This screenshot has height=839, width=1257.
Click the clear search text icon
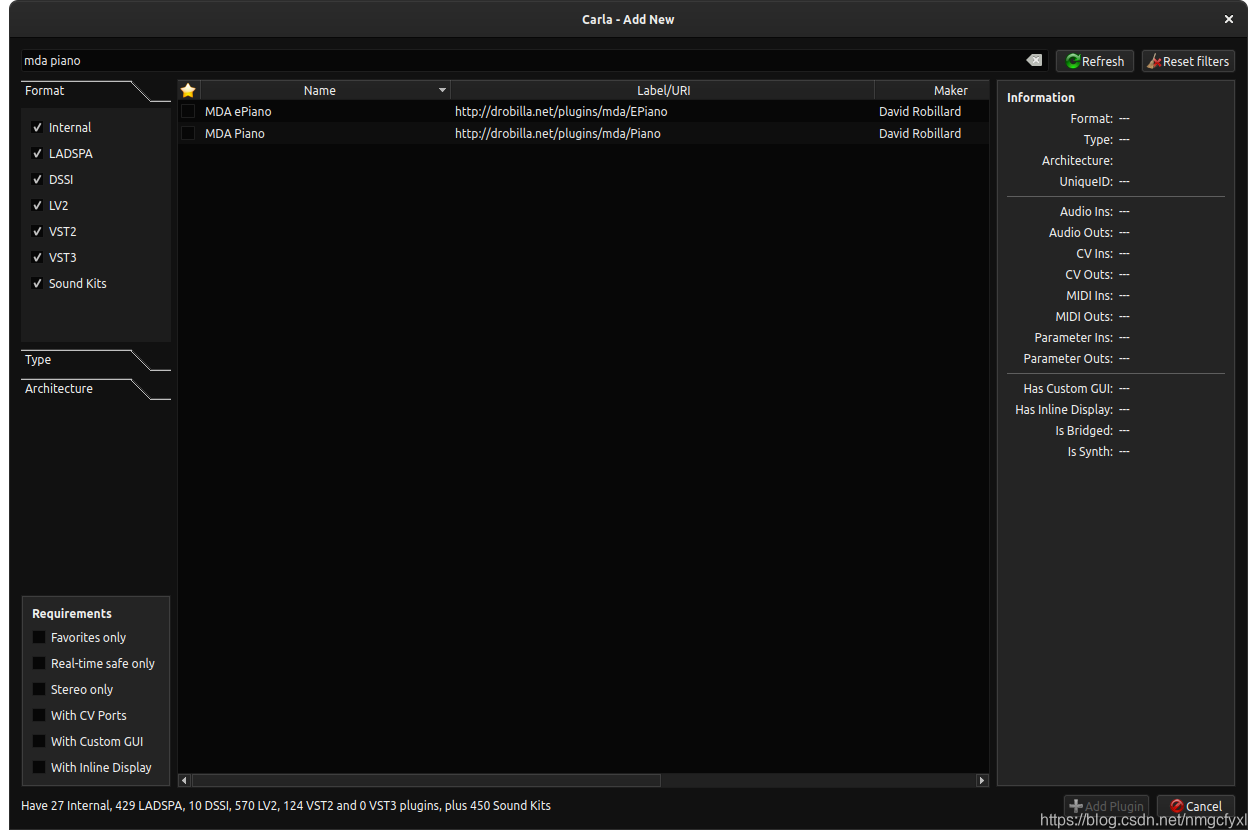(x=1034, y=61)
